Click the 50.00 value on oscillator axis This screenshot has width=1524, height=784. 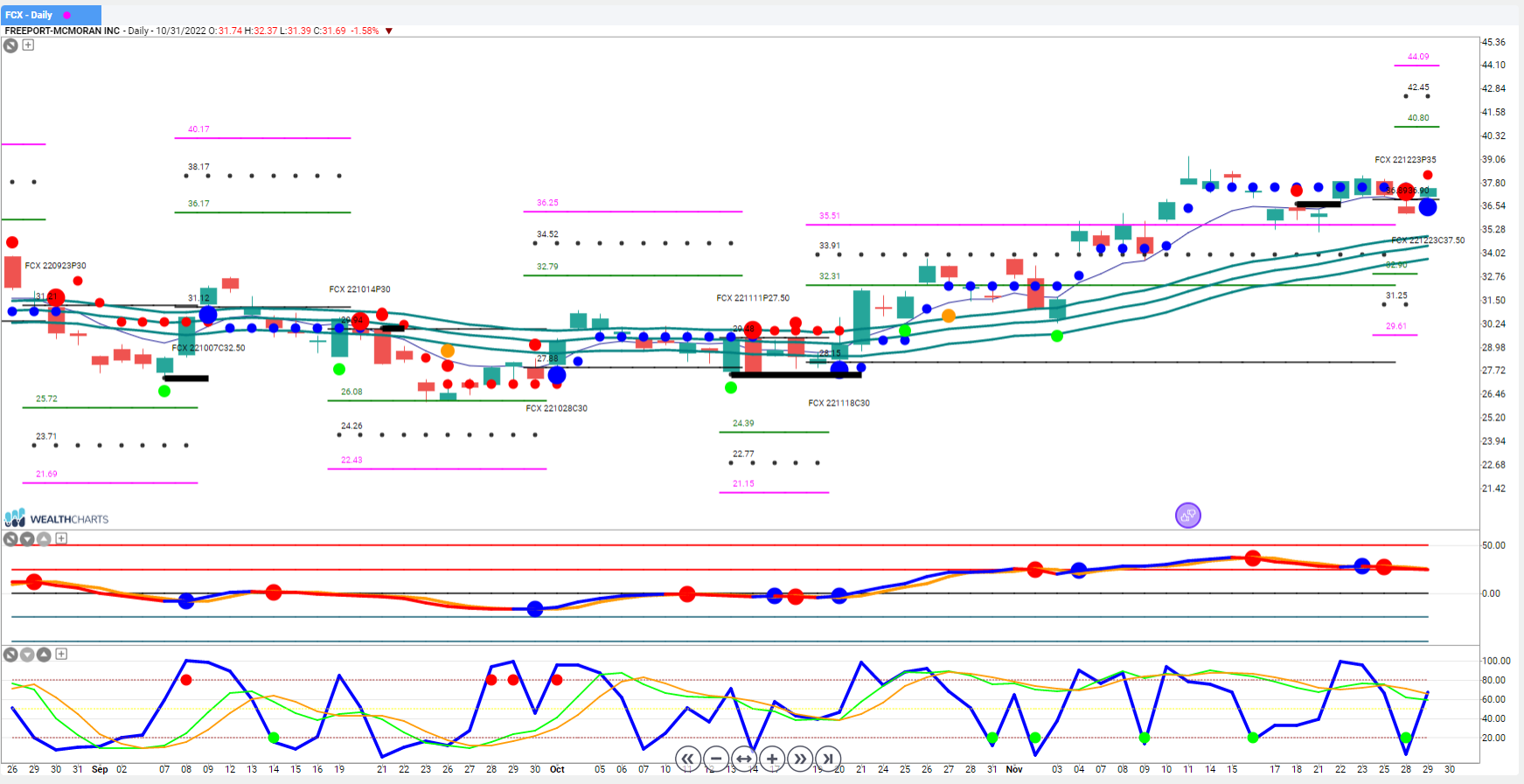[x=1493, y=545]
